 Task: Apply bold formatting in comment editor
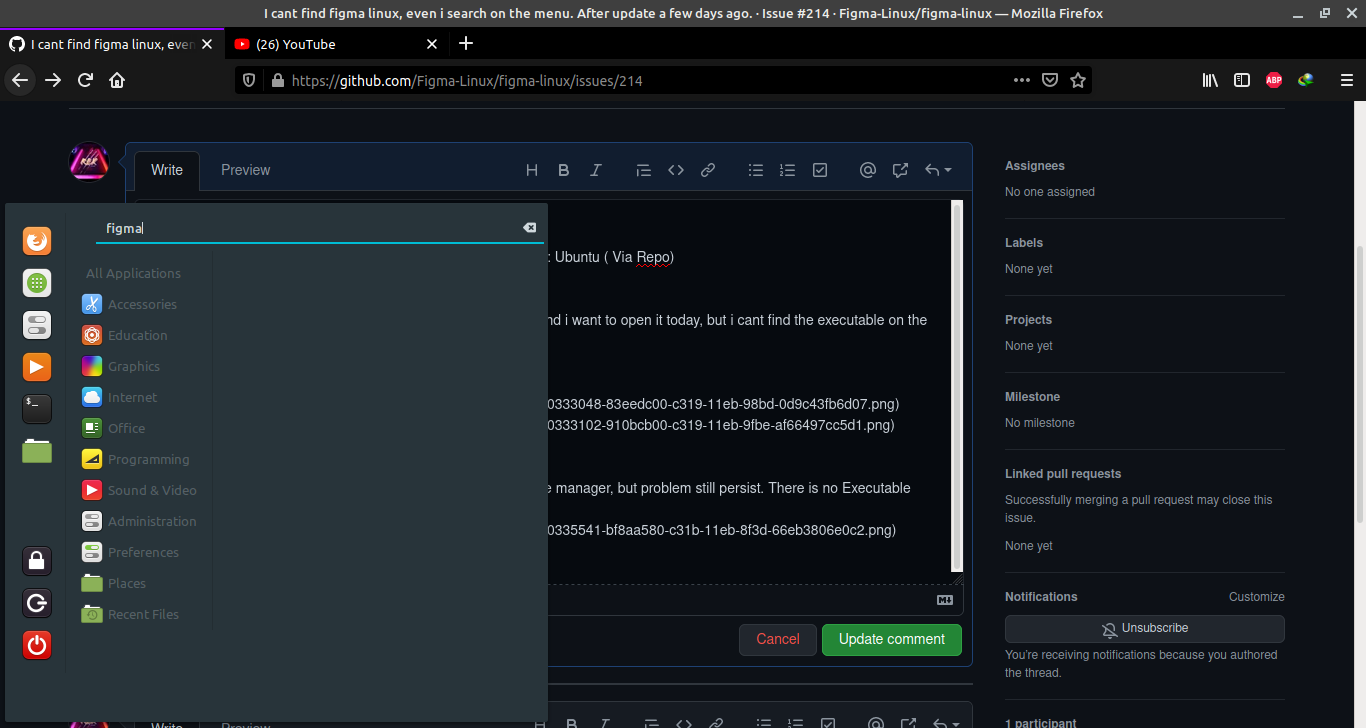(564, 170)
